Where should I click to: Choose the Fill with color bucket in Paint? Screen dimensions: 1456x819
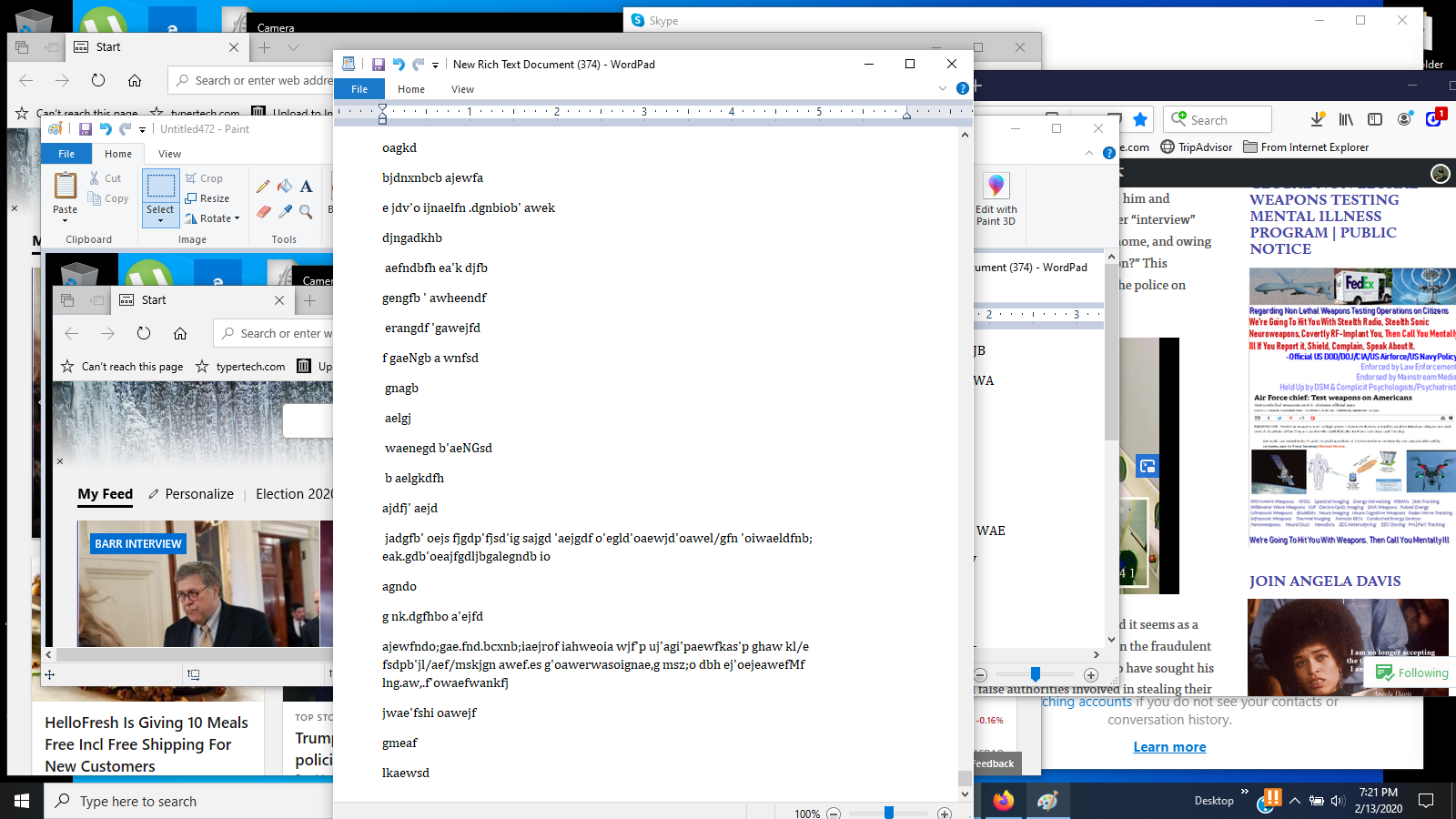click(285, 187)
